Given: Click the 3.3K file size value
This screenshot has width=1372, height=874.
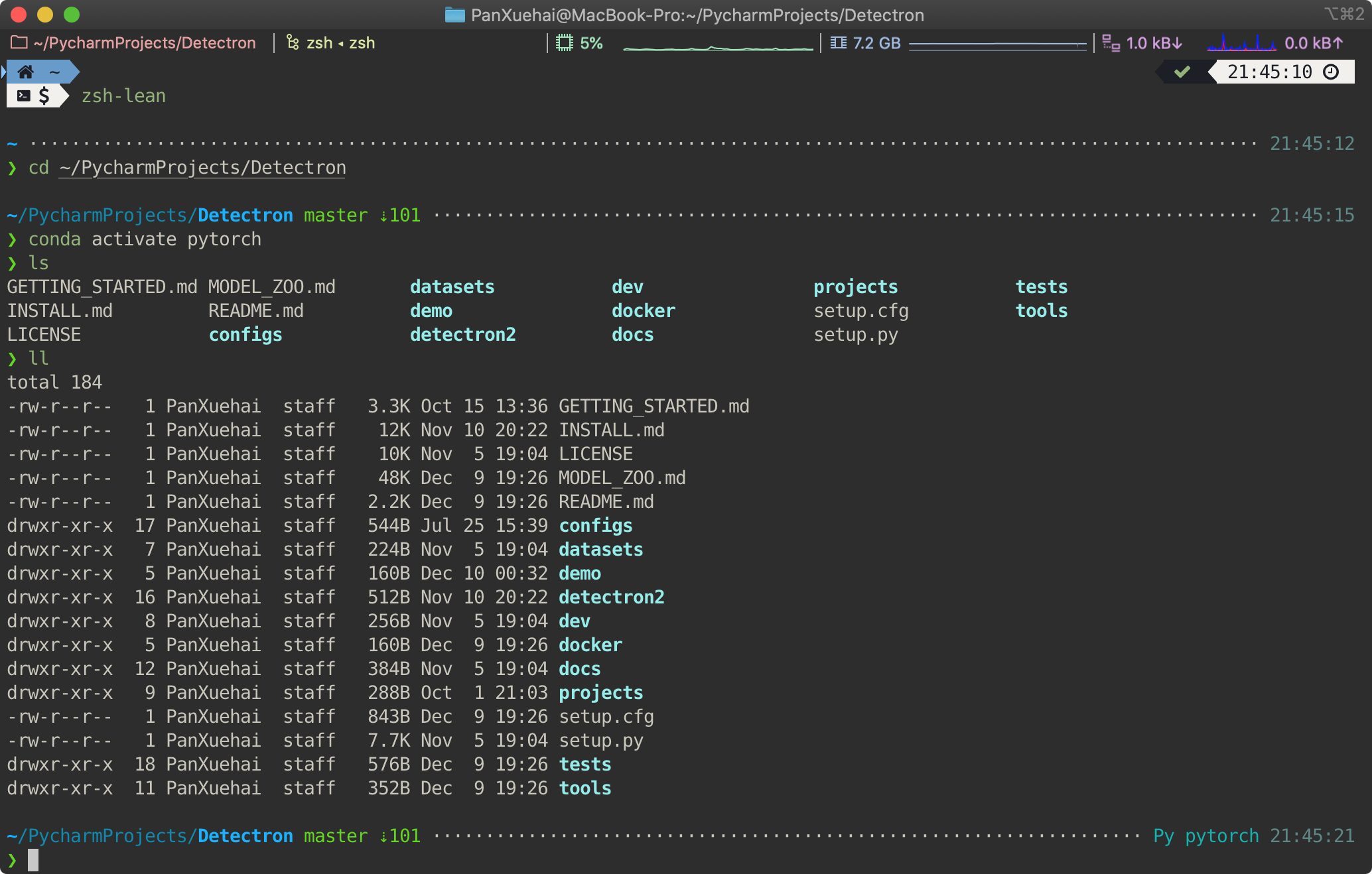Looking at the screenshot, I should [x=389, y=406].
